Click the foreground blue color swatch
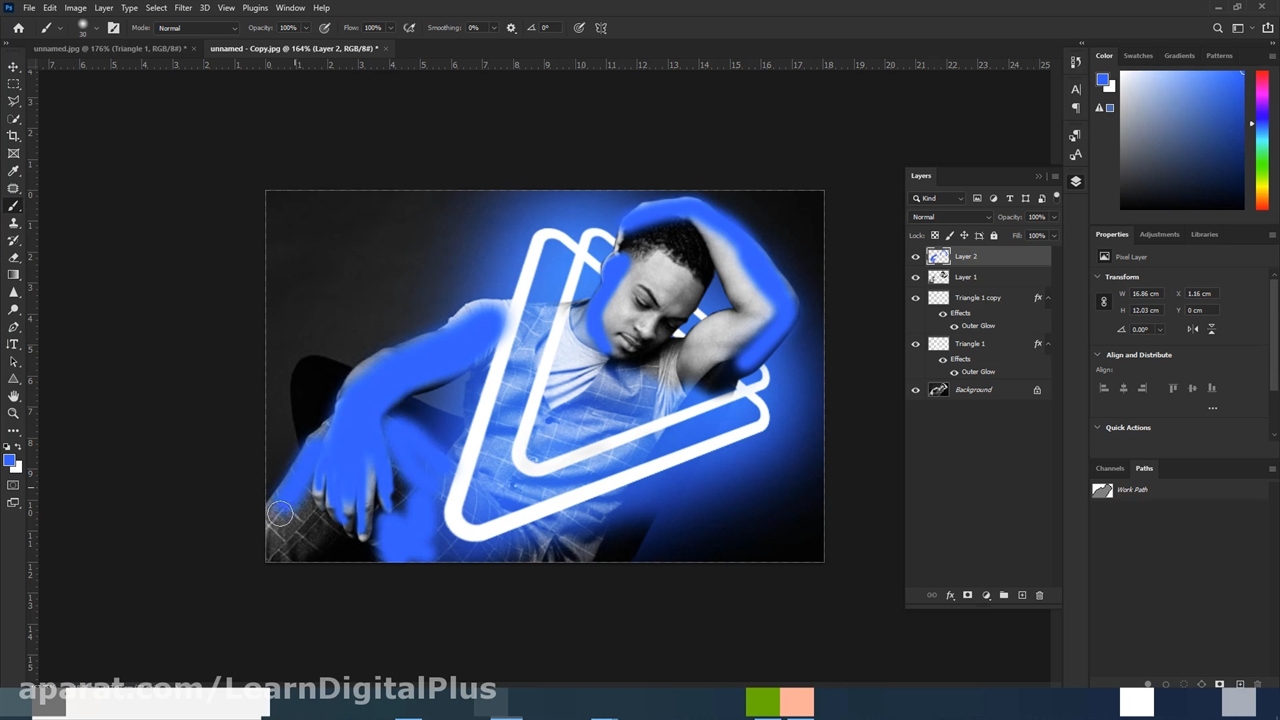 pos(9,461)
